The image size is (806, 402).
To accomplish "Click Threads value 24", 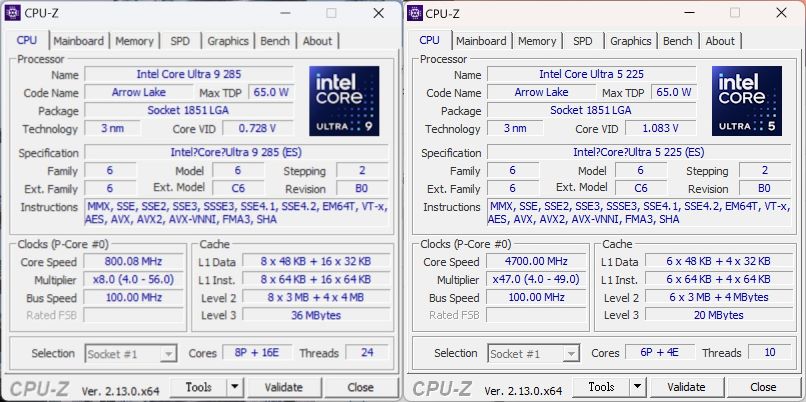I will pyautogui.click(x=367, y=353).
